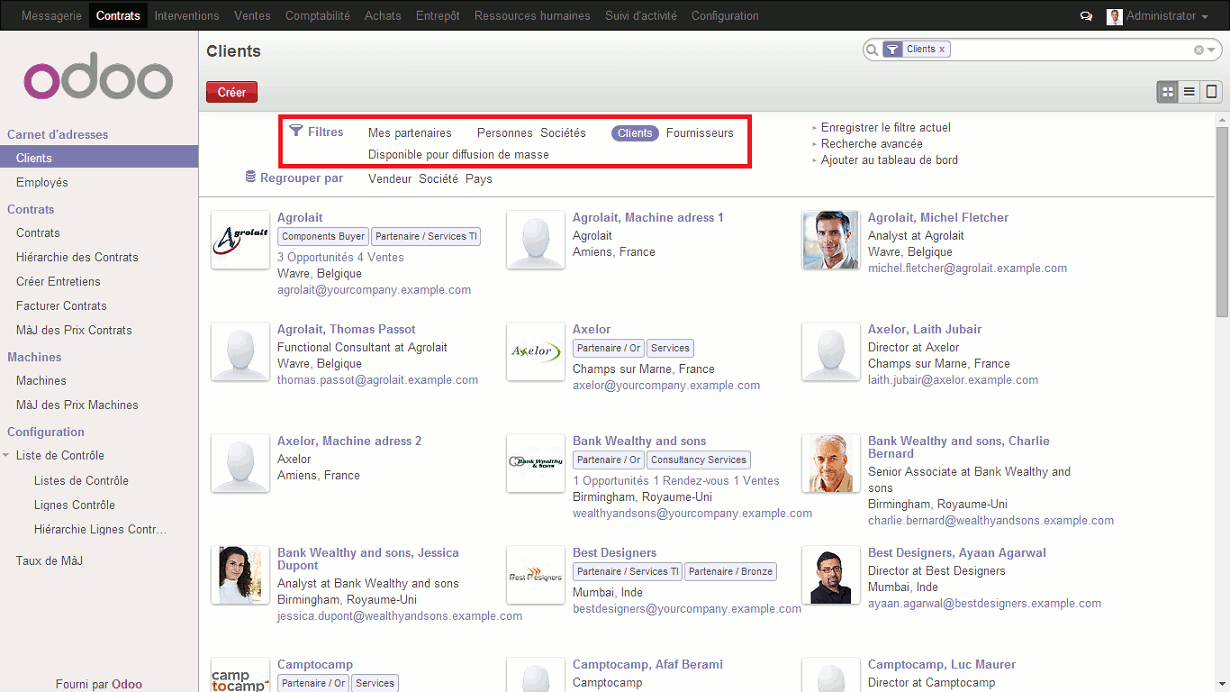Open the Employés sidebar entry
This screenshot has height=692, width=1230.
pos(42,183)
